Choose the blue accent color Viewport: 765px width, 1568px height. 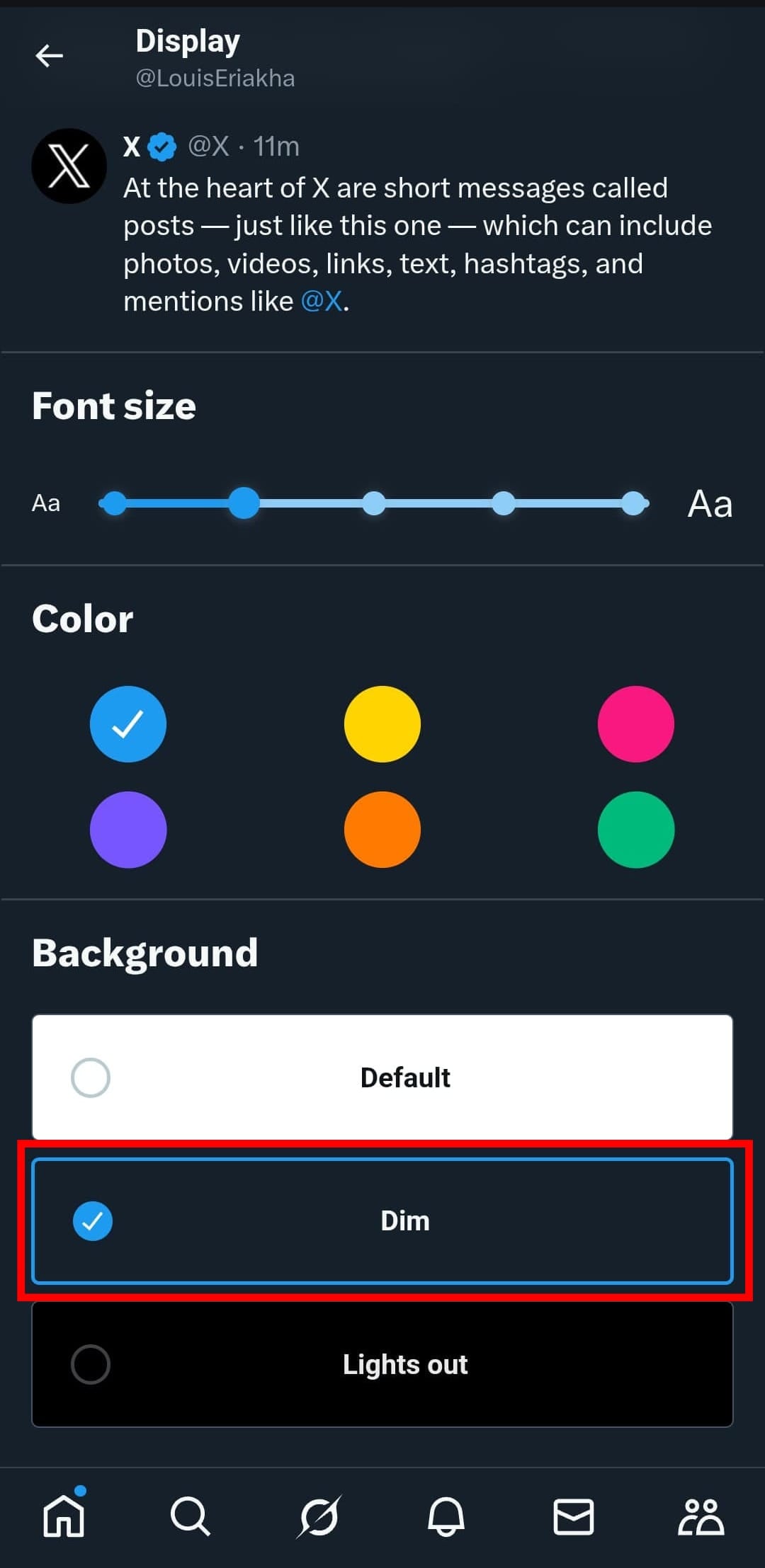click(x=128, y=723)
